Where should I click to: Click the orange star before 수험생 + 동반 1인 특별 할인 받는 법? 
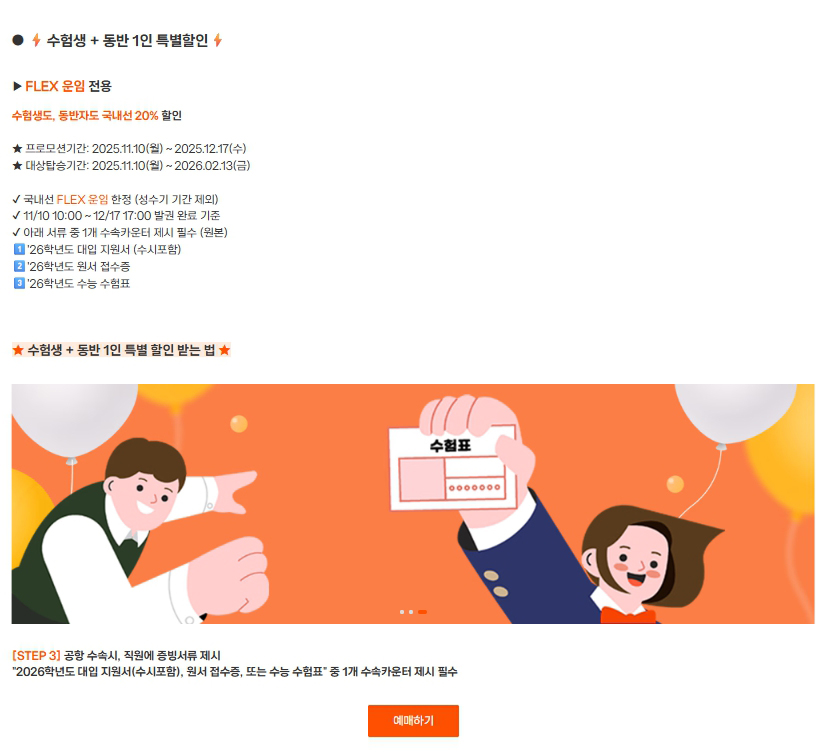[x=18, y=350]
